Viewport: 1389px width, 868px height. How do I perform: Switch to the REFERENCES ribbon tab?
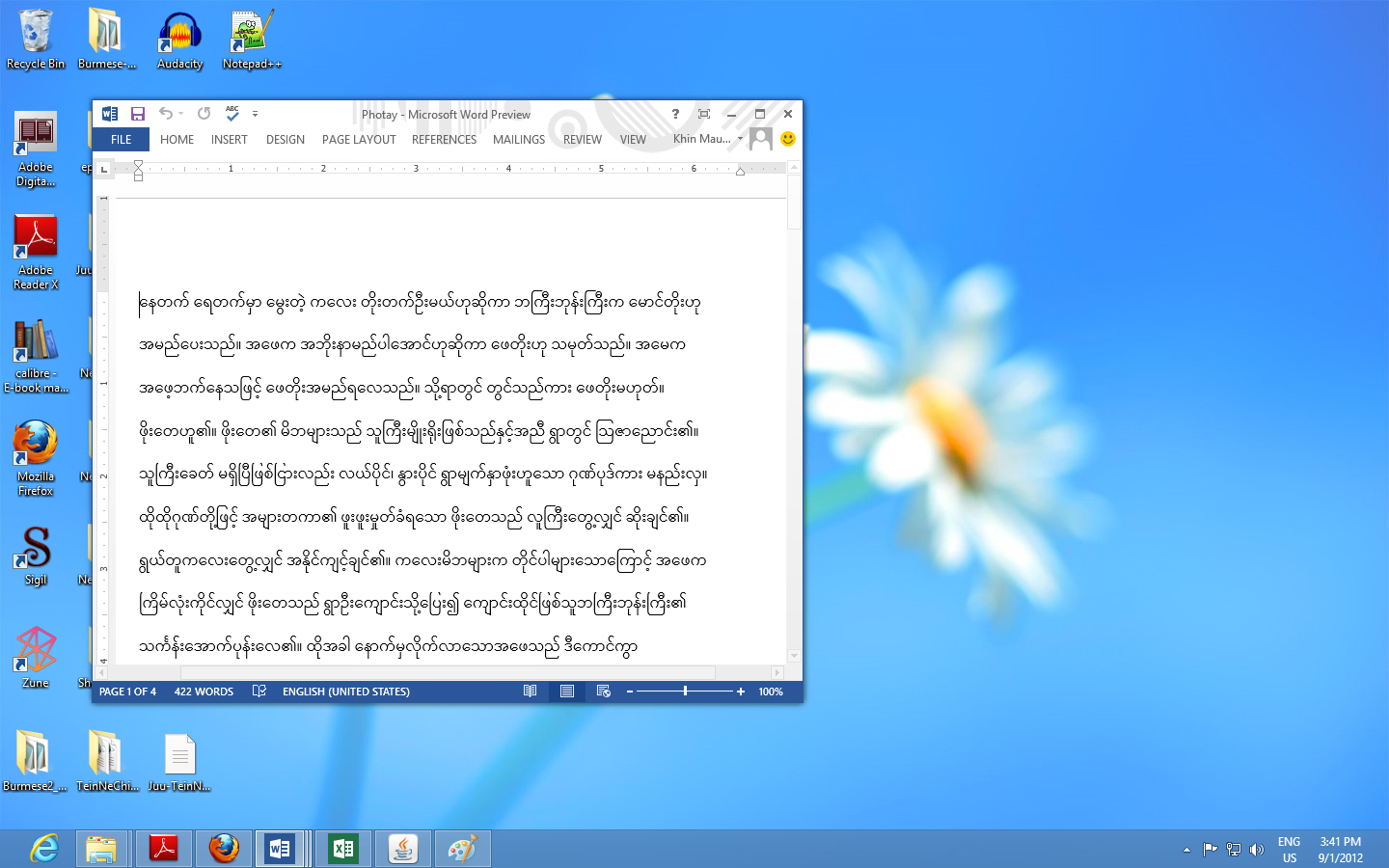coord(444,140)
